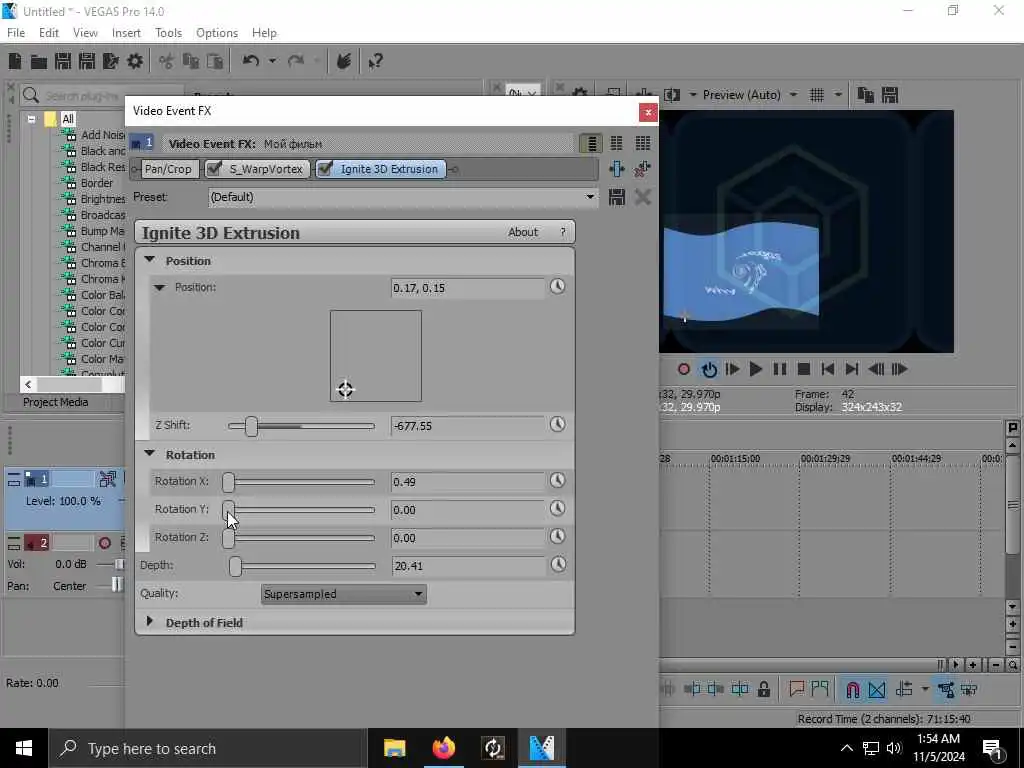Create a new project with the blank-page toolbar icon

pyautogui.click(x=14, y=61)
